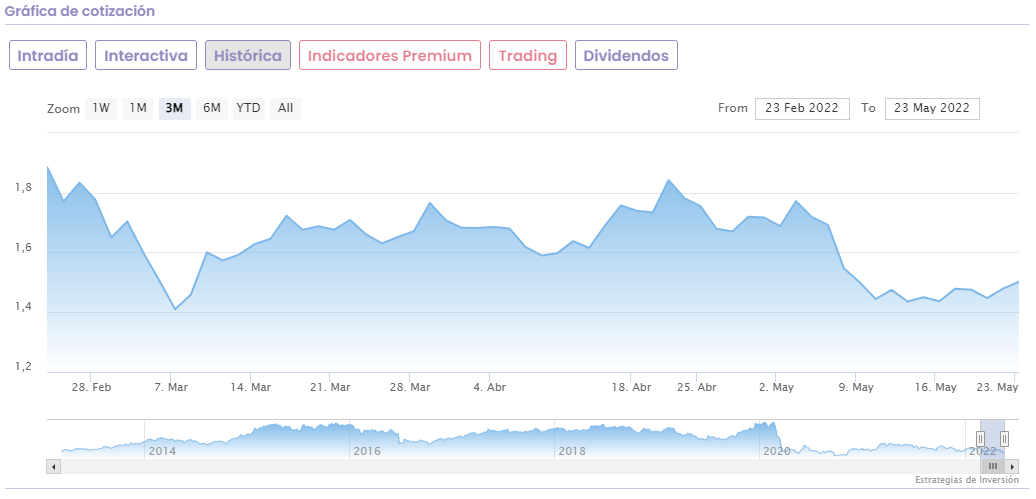Select the 1M zoom range
This screenshot has height=499, width=1036.
[138, 108]
